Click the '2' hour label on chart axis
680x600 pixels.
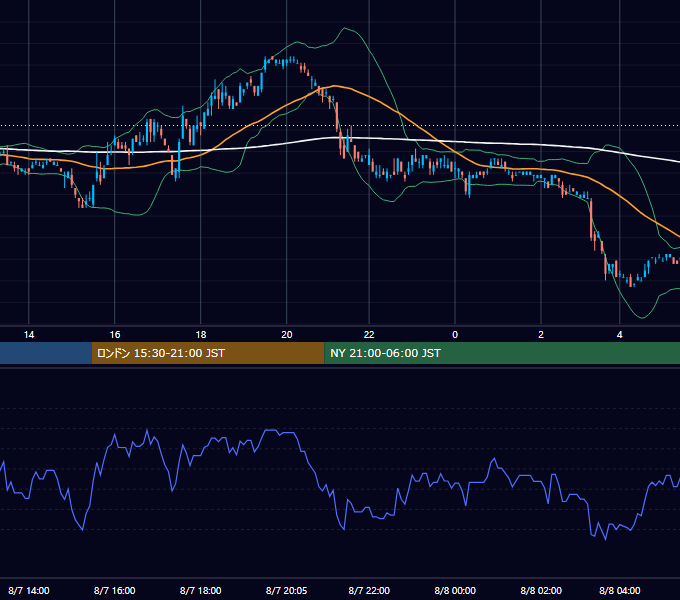point(541,335)
